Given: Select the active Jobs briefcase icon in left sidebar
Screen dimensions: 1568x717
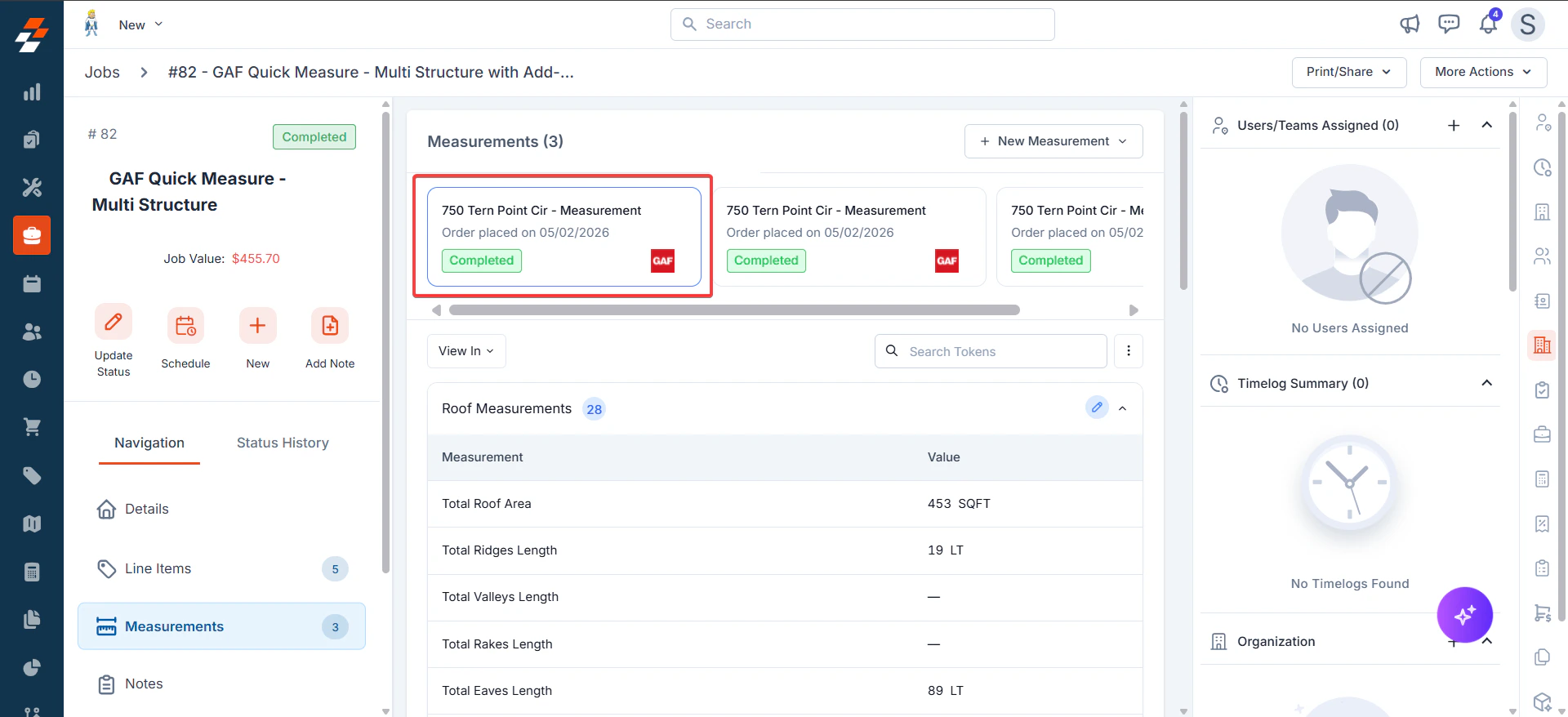Looking at the screenshot, I should (x=32, y=235).
